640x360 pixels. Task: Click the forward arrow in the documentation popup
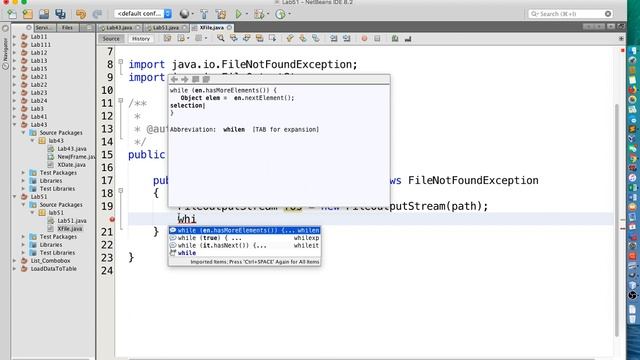click(184, 79)
